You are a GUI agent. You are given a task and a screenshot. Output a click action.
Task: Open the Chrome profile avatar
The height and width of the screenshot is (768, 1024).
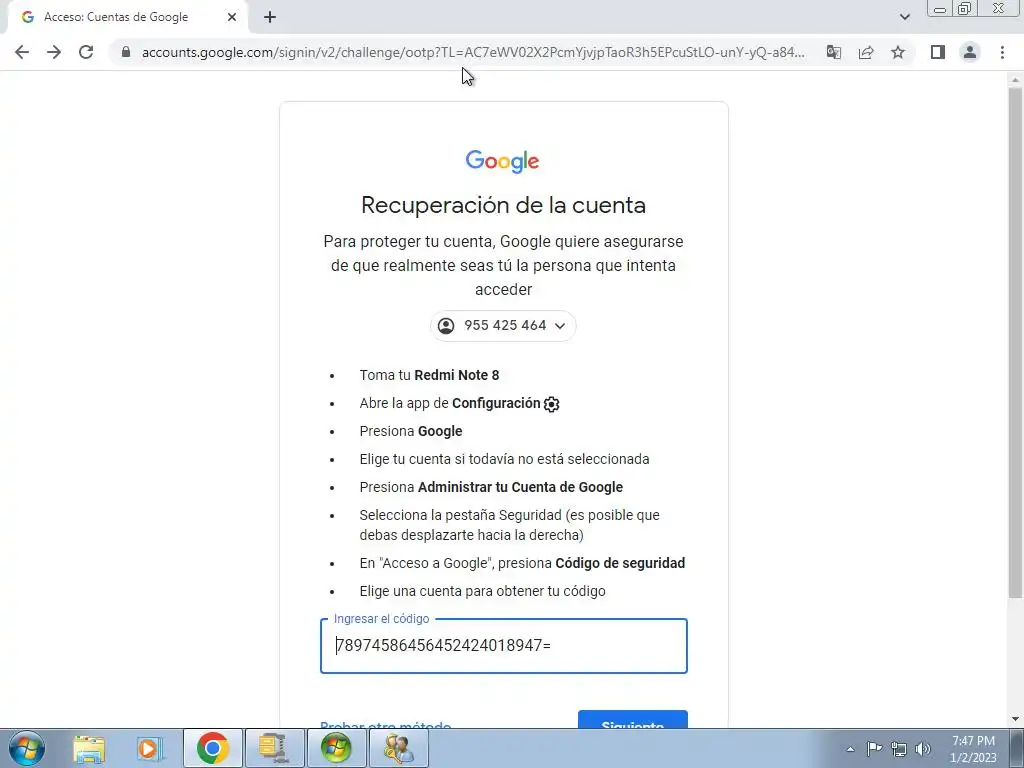(x=970, y=52)
